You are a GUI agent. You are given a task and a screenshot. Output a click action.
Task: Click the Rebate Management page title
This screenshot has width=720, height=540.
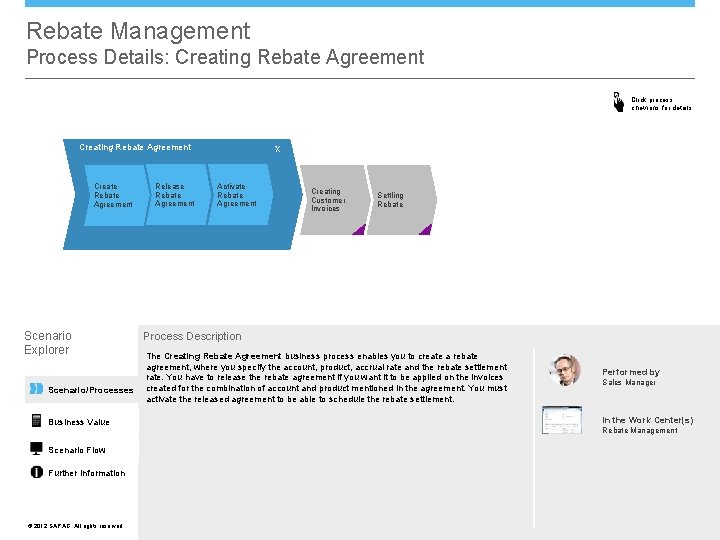click(x=138, y=31)
